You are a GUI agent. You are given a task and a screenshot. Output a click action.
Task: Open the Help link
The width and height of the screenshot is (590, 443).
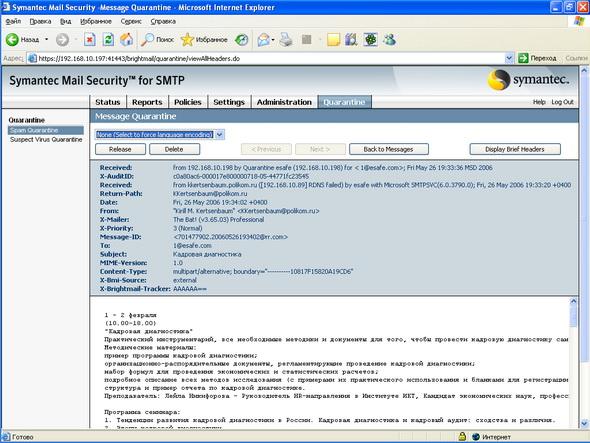tap(539, 102)
